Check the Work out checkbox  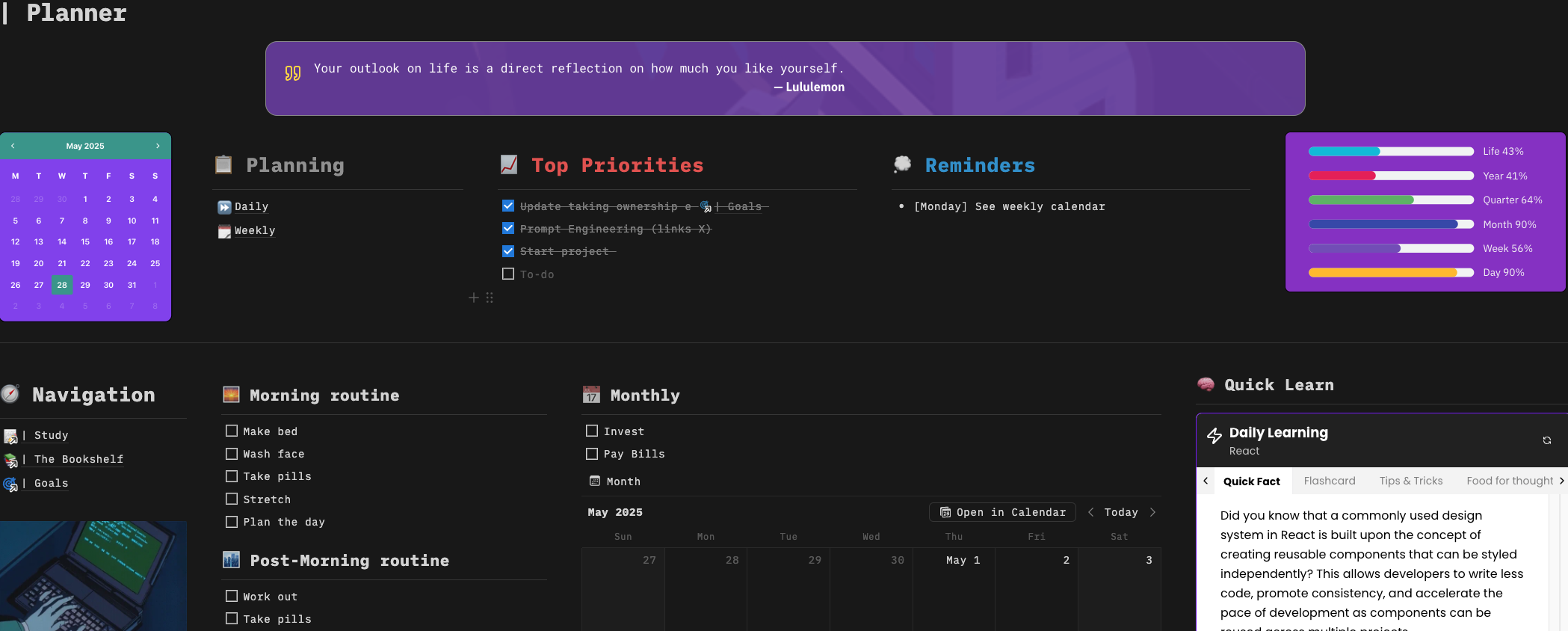(x=232, y=596)
